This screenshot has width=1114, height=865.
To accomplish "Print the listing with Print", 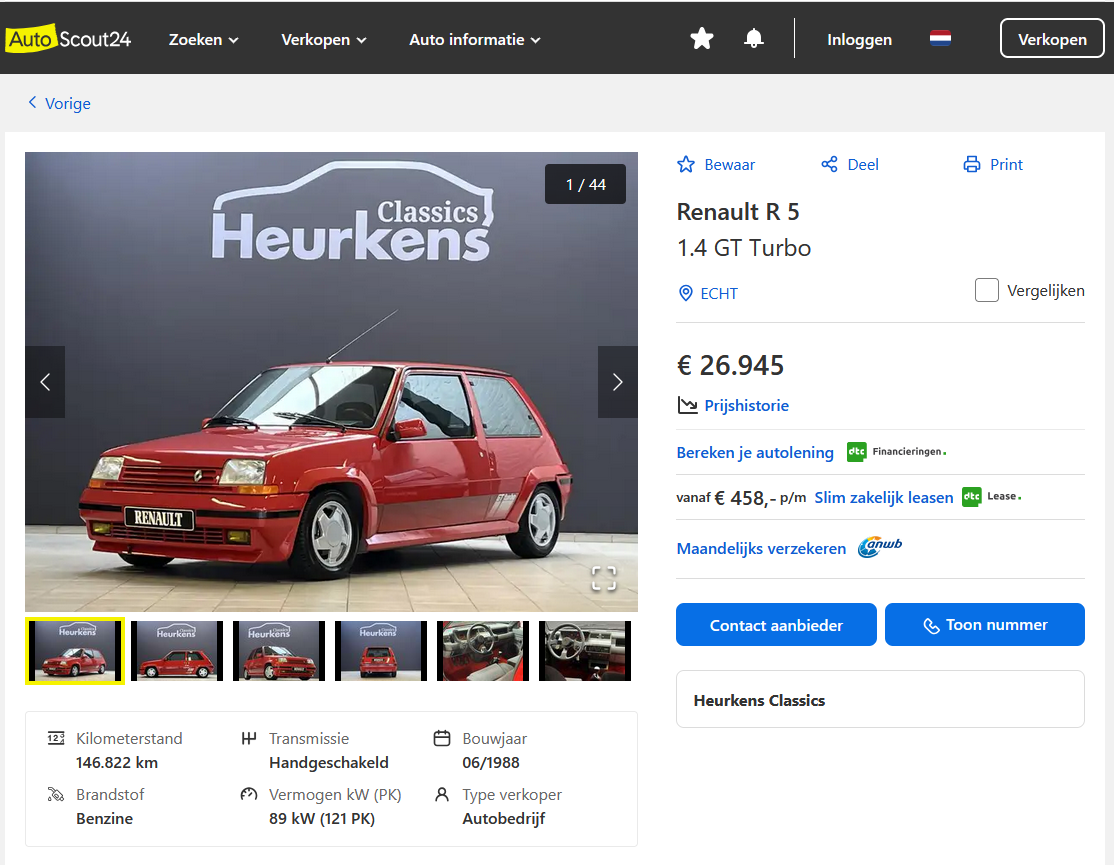I will (x=993, y=164).
